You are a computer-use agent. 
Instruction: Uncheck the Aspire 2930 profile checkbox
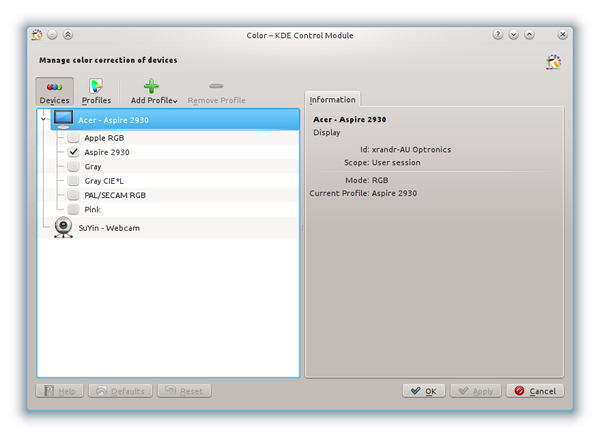73,152
